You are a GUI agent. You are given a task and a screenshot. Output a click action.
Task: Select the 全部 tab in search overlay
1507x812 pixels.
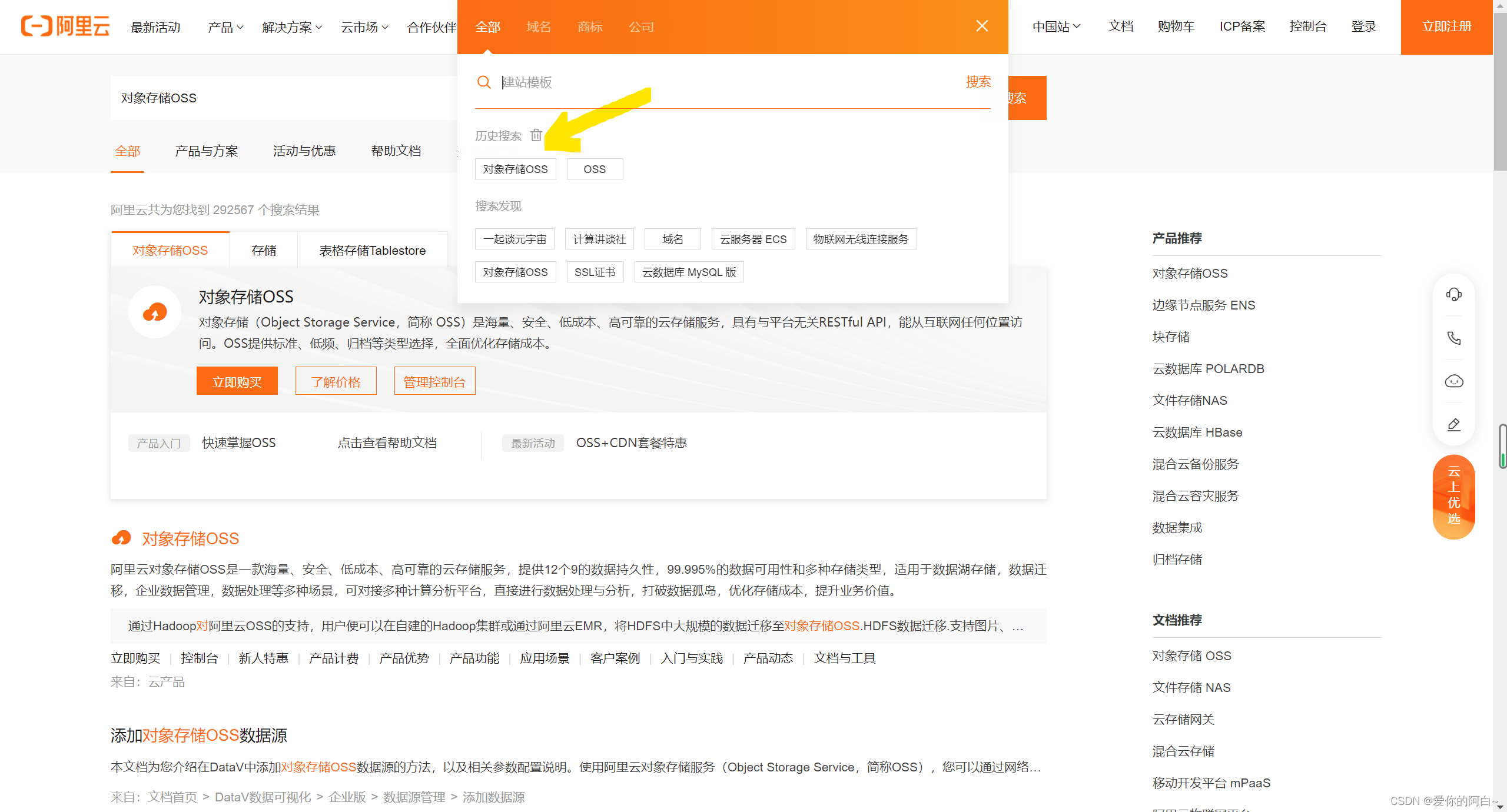pos(487,27)
